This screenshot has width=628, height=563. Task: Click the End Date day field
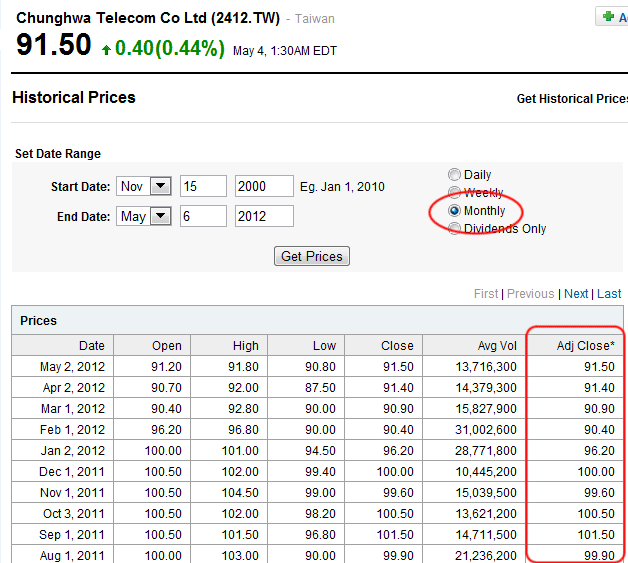tap(203, 217)
